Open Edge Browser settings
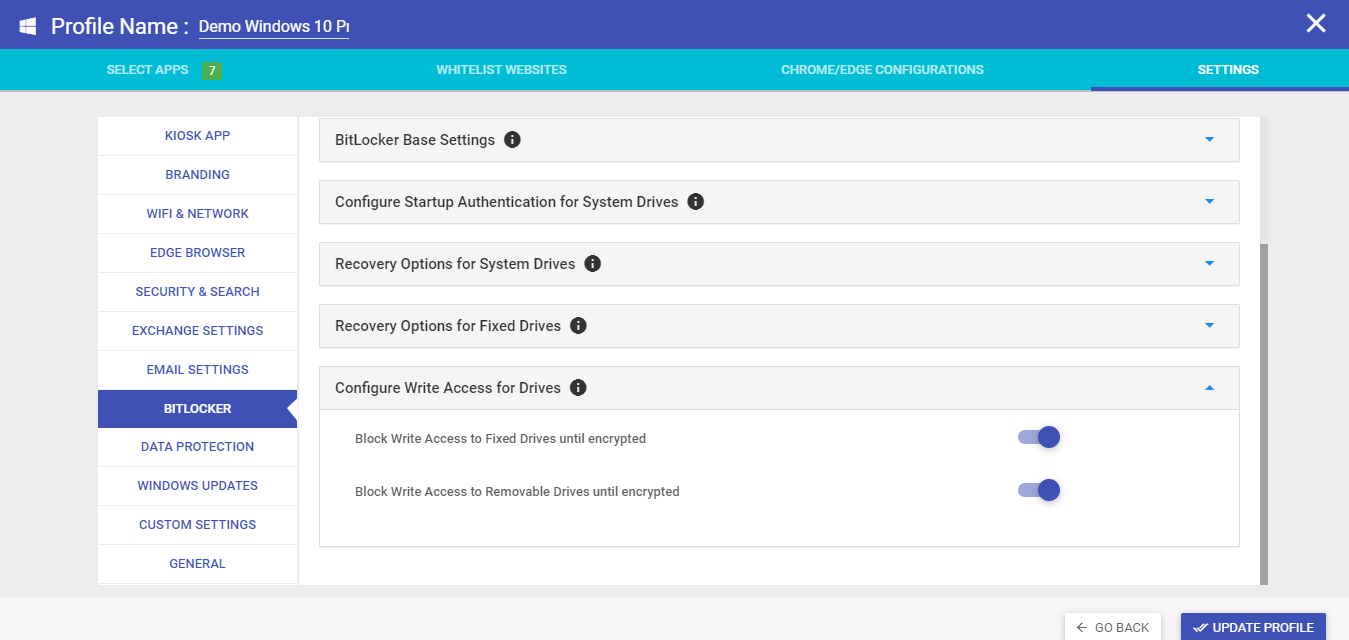This screenshot has height=640, width=1349. click(x=198, y=253)
